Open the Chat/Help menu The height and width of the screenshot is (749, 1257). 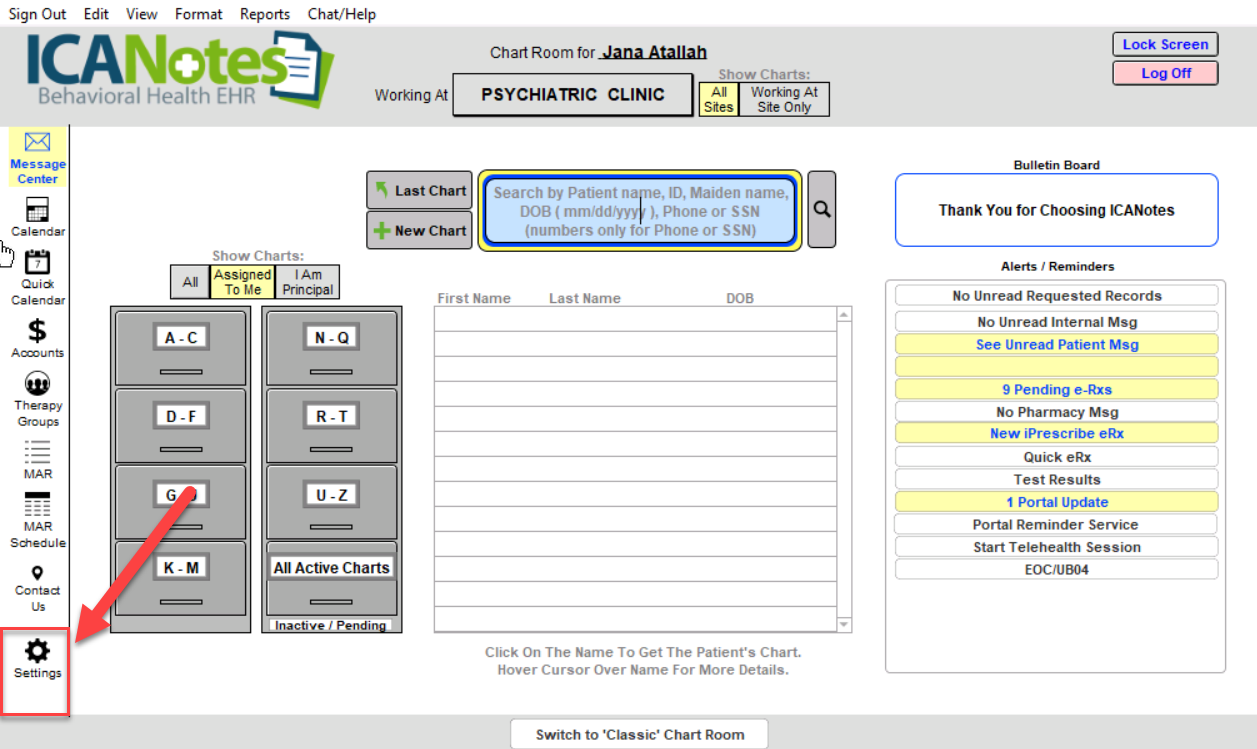pyautogui.click(x=342, y=14)
